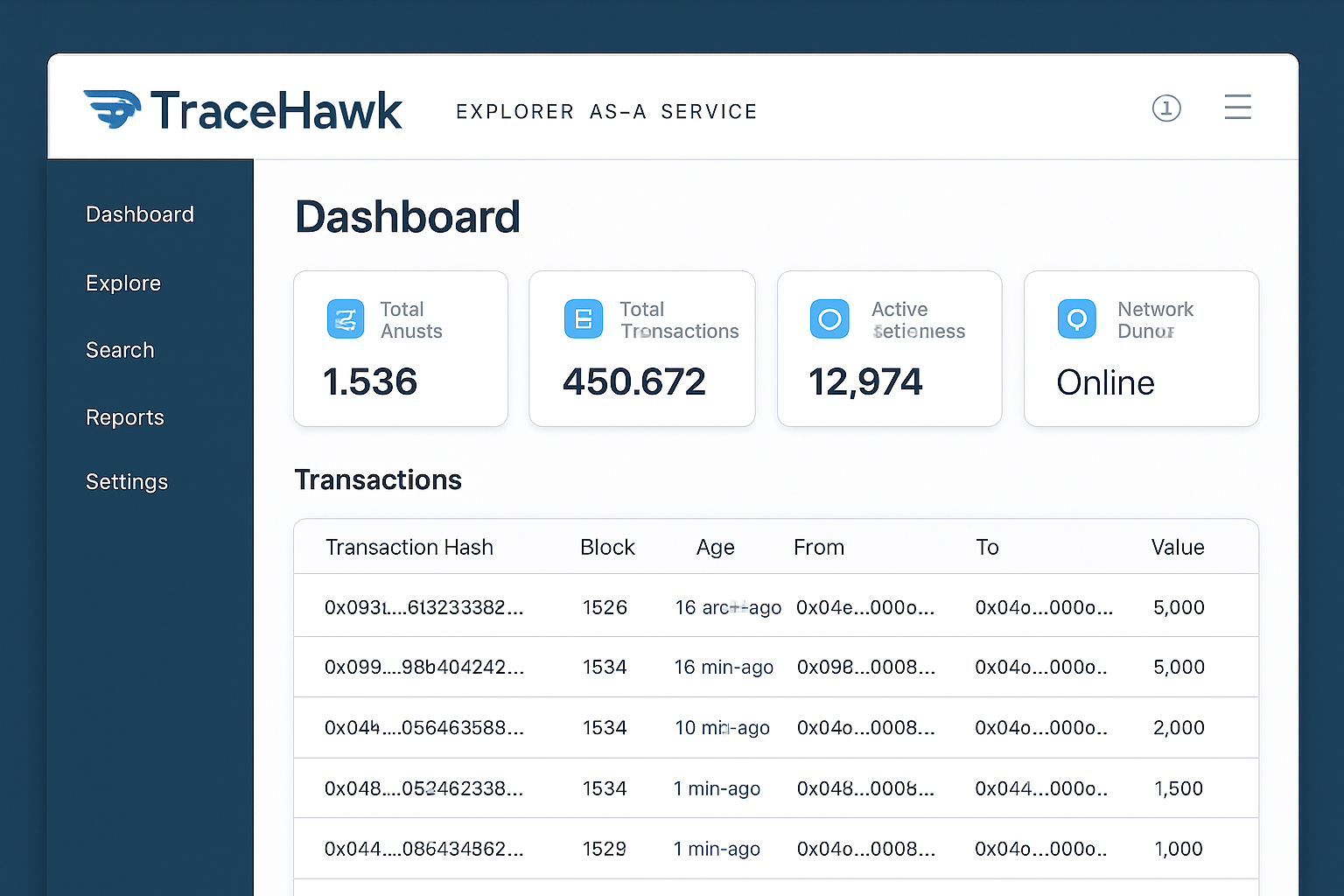Open the Explore section from sidebar
The image size is (1344, 896).
pos(122,283)
